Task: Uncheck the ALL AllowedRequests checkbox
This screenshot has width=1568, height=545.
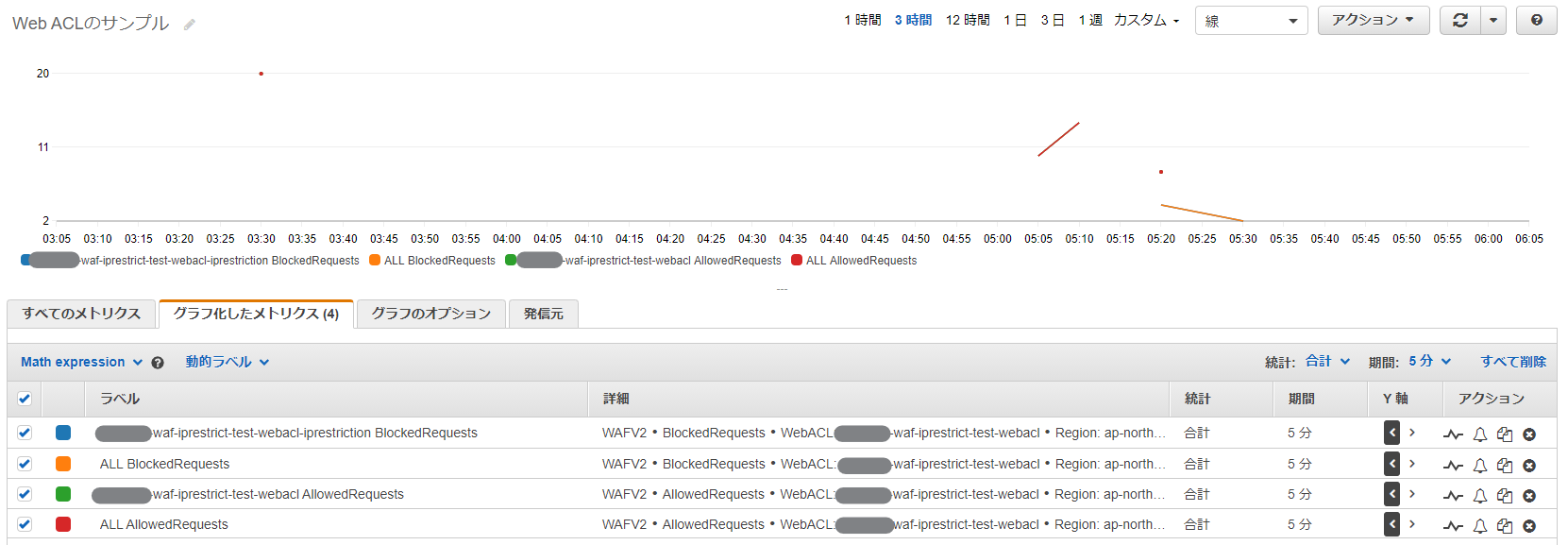Action: pos(25,524)
